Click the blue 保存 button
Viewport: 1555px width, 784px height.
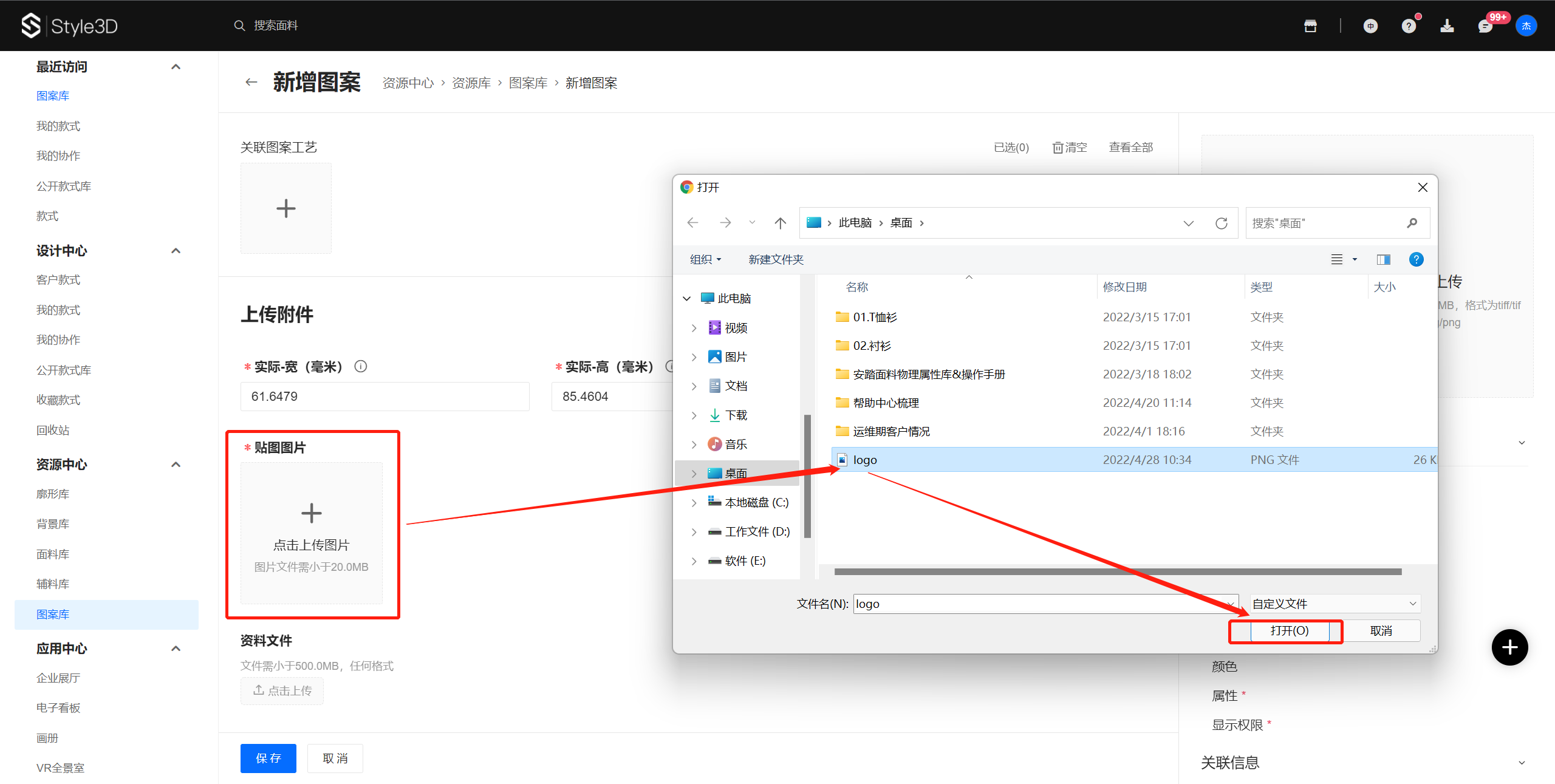coord(268,758)
